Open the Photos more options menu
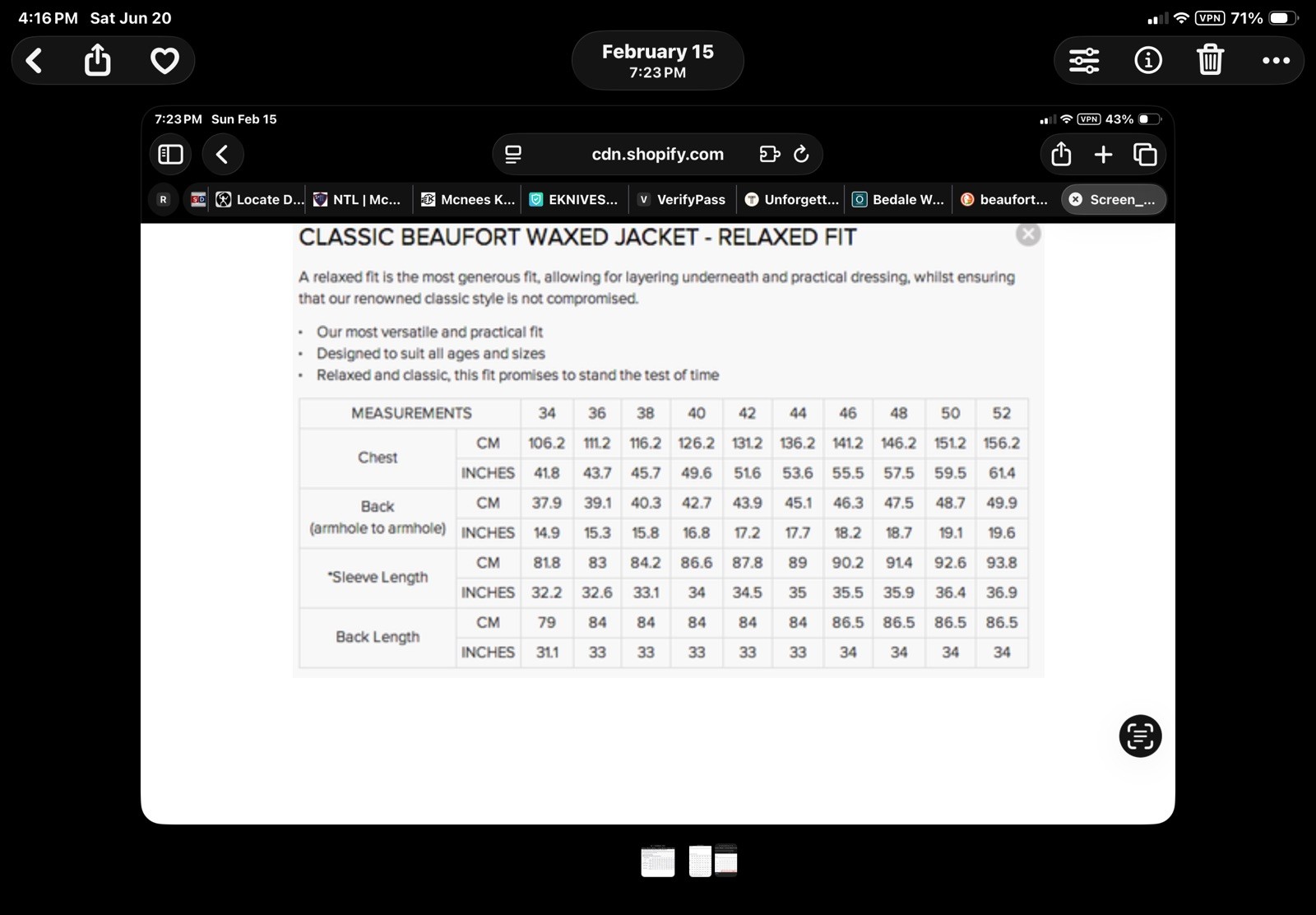Screen dimensions: 1316x915 tap(1276, 60)
